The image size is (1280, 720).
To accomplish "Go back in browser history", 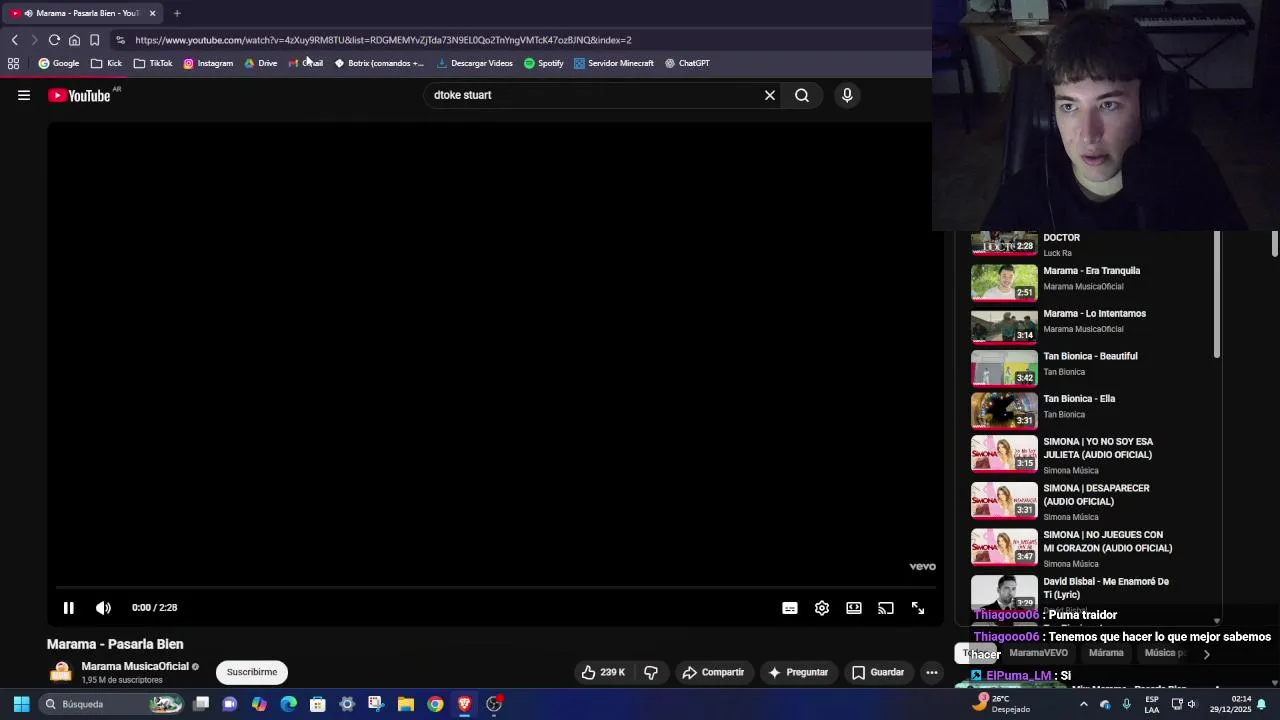I will [x=14, y=40].
